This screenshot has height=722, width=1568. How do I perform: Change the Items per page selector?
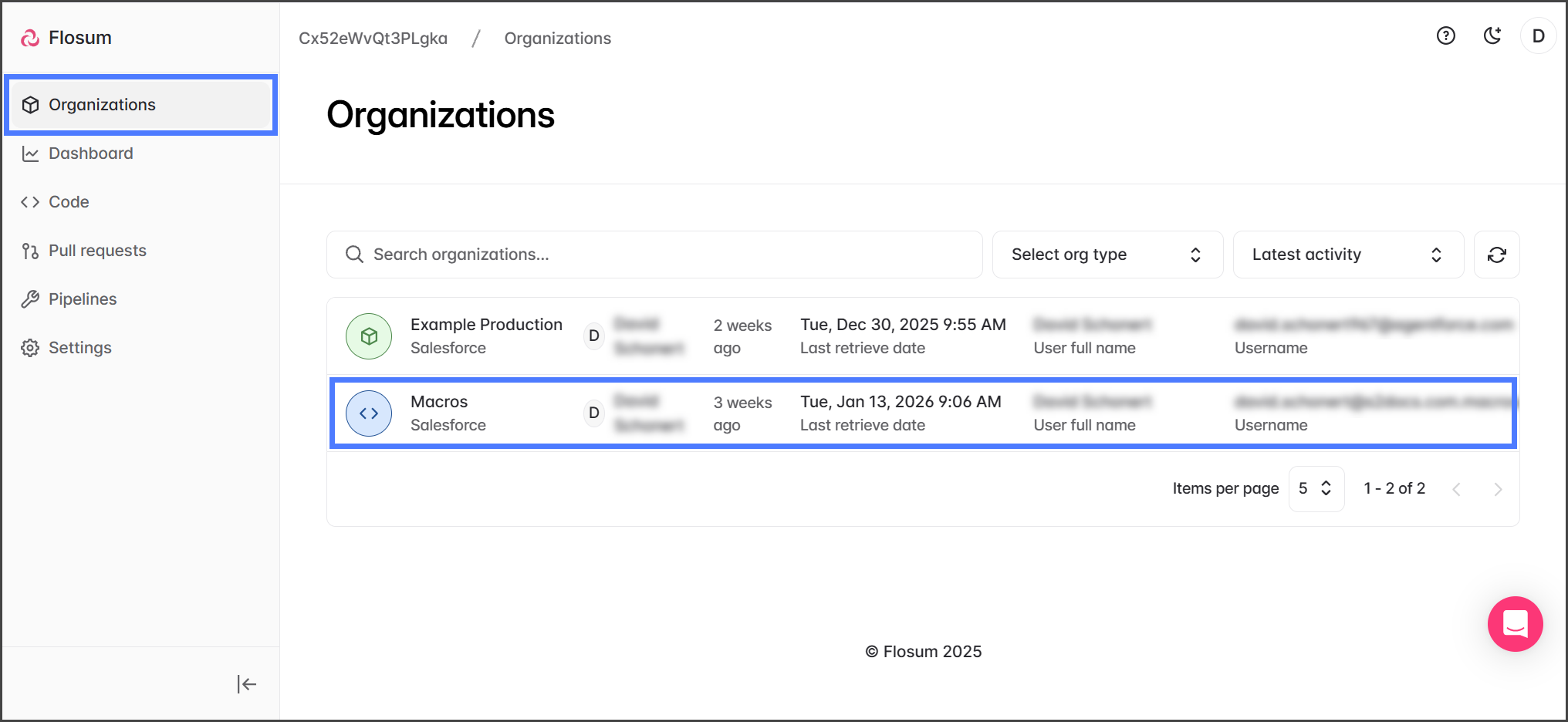pyautogui.click(x=1316, y=488)
